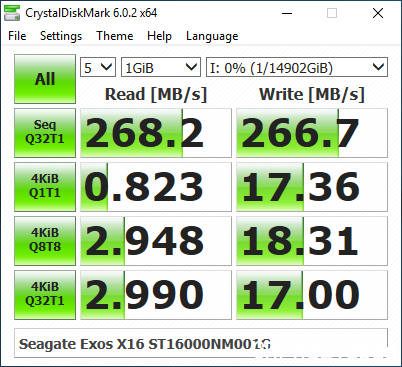Expand the 1GiB test size dropdown
This screenshot has height=367, width=402.
click(161, 67)
